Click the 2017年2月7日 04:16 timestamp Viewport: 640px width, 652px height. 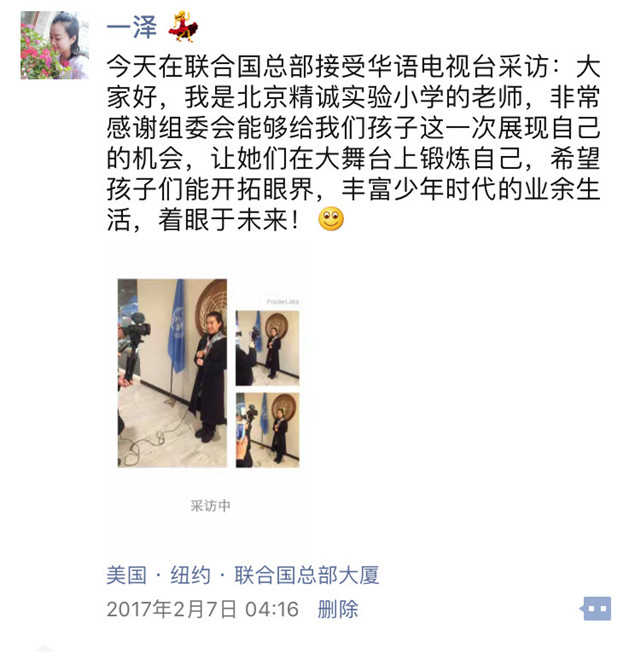[x=203, y=609]
